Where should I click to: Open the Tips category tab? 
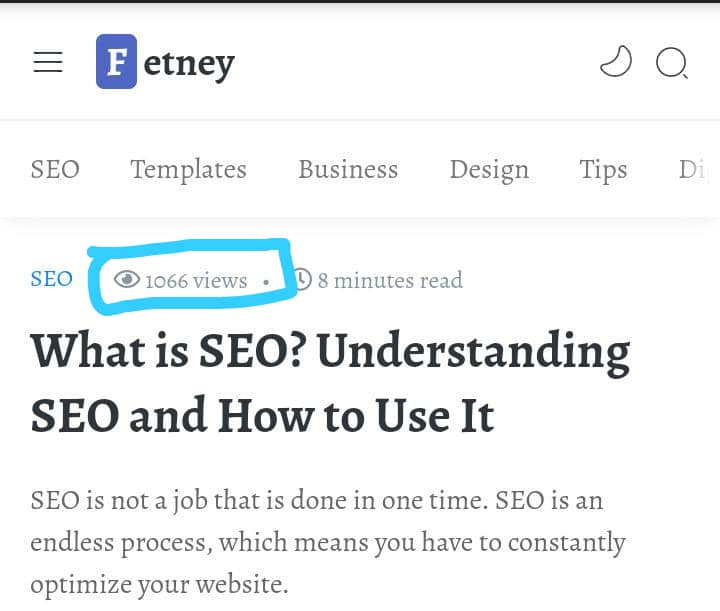pyautogui.click(x=603, y=170)
